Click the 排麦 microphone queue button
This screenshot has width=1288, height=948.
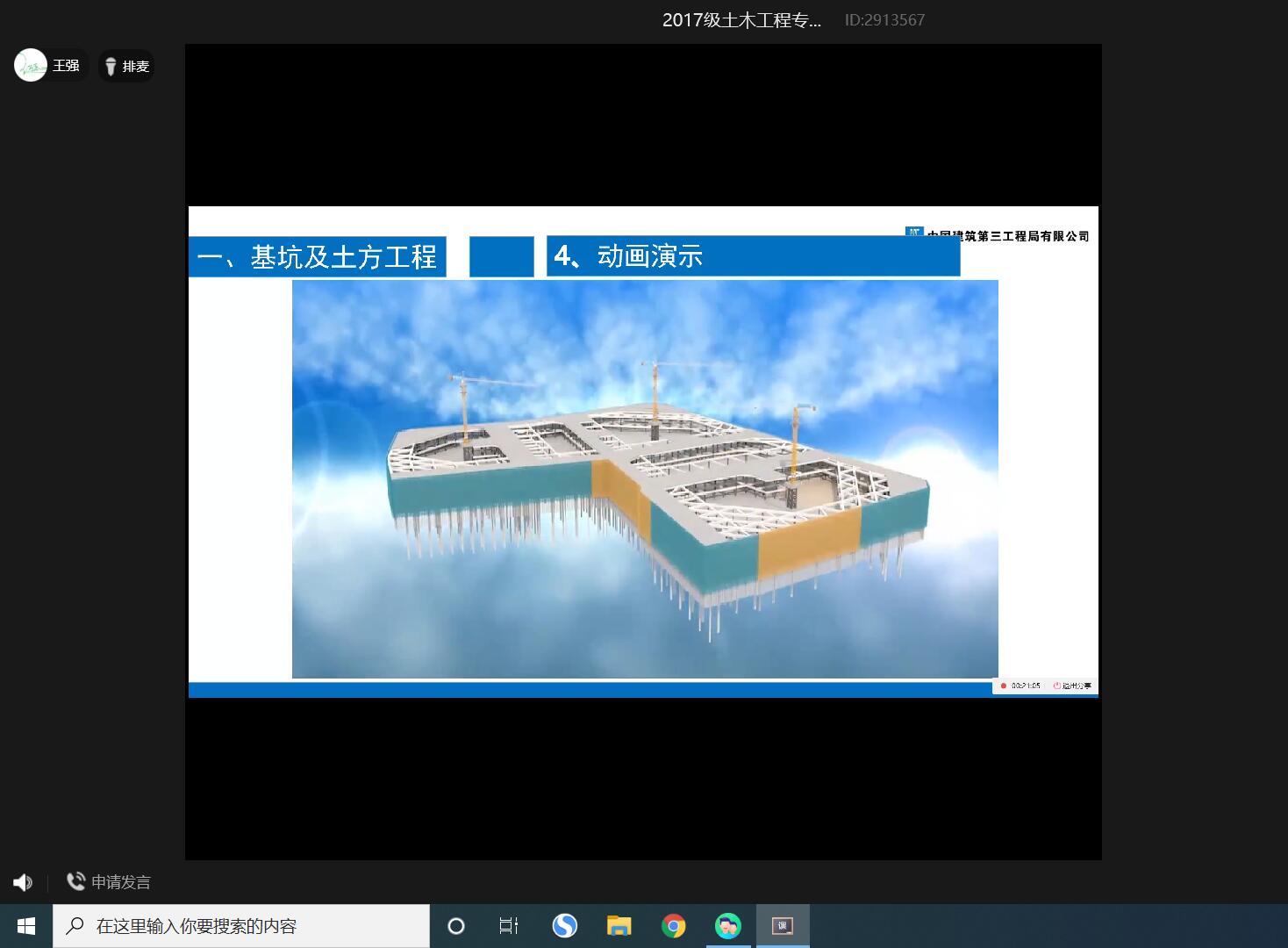click(x=127, y=66)
